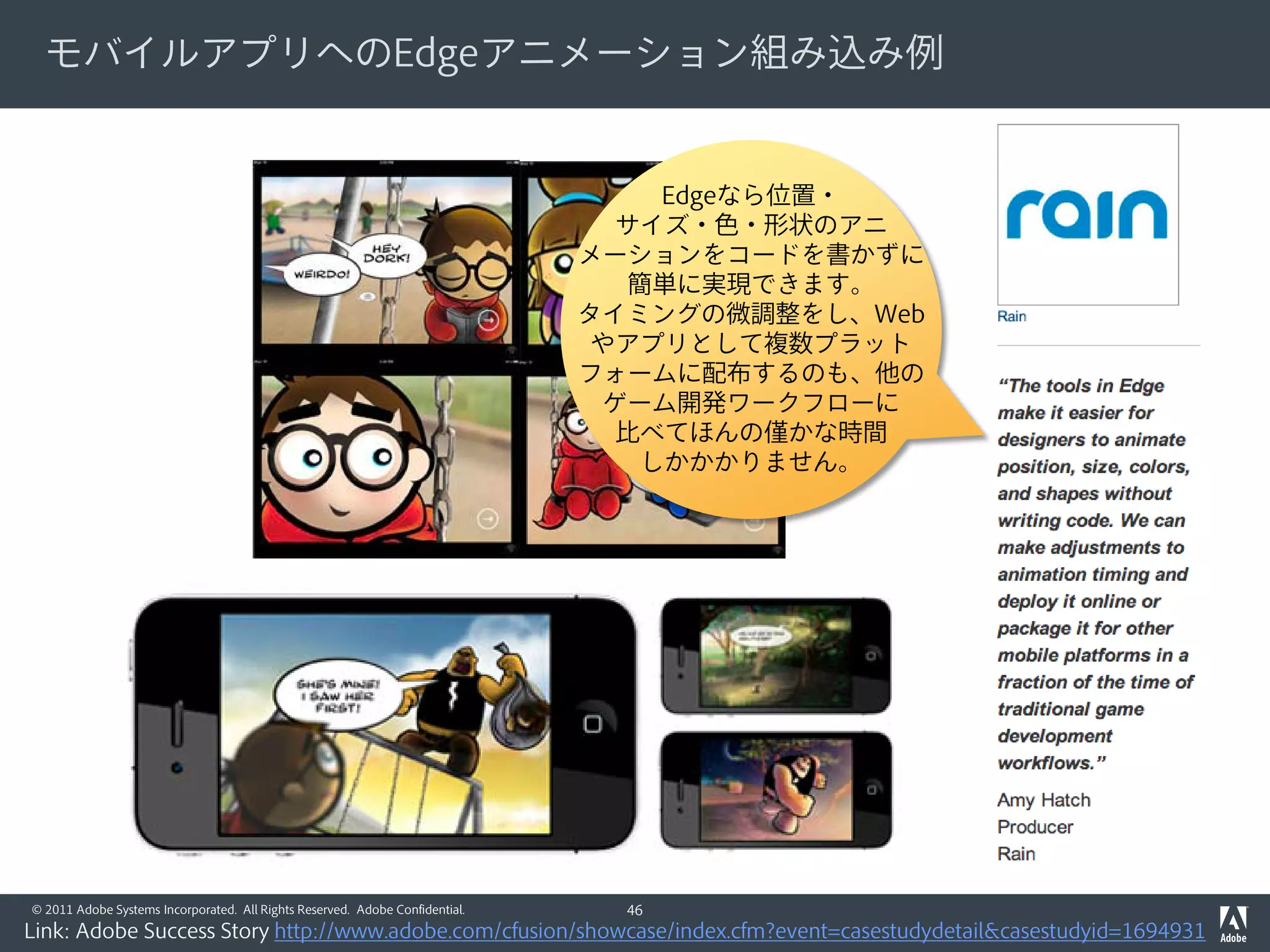Click the name 'Amy Hatch'
Viewport: 1270px width, 952px height.
(1044, 800)
